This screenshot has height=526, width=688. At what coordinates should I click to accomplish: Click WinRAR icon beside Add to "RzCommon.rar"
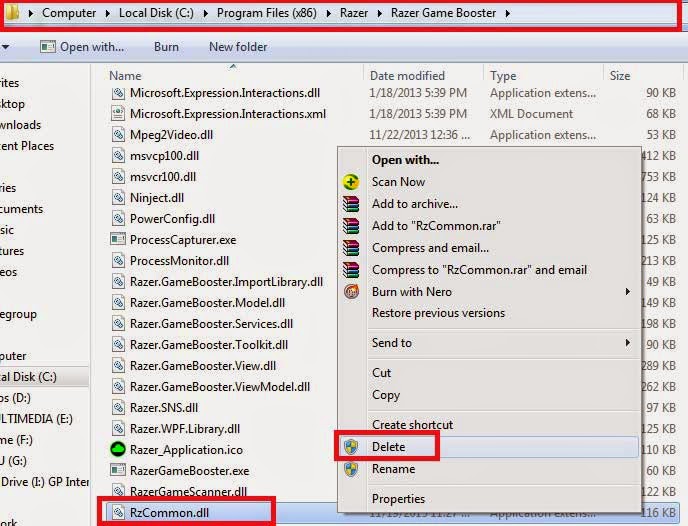coord(351,226)
